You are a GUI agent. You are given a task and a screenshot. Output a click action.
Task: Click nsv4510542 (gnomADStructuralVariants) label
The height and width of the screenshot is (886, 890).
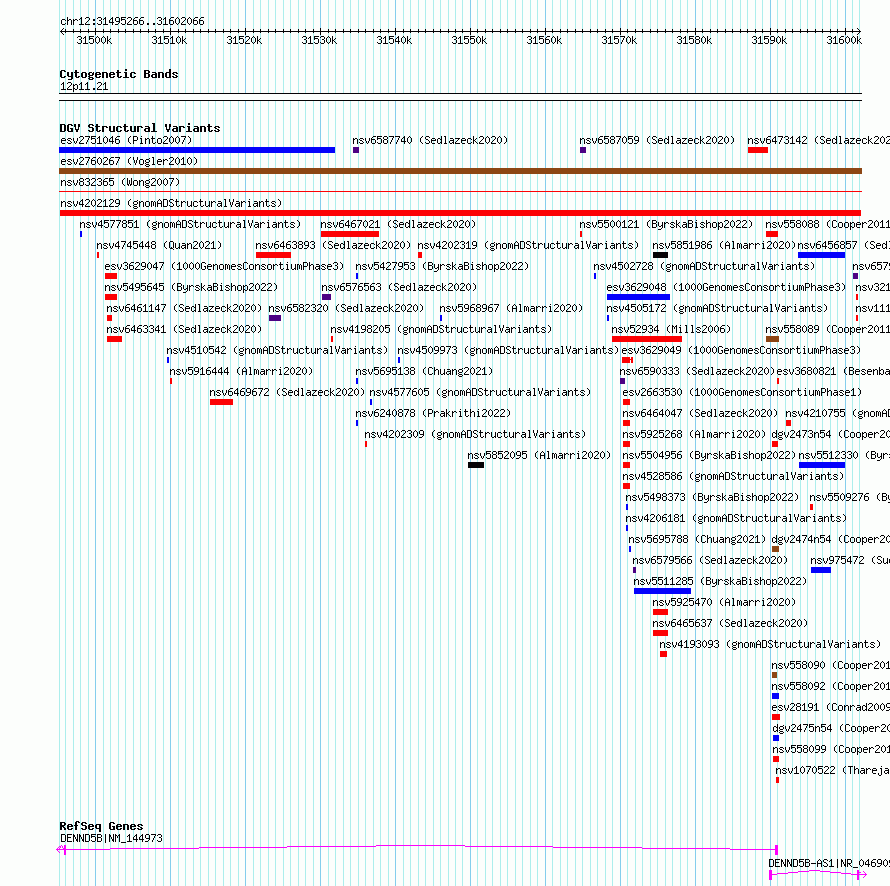pos(277,350)
